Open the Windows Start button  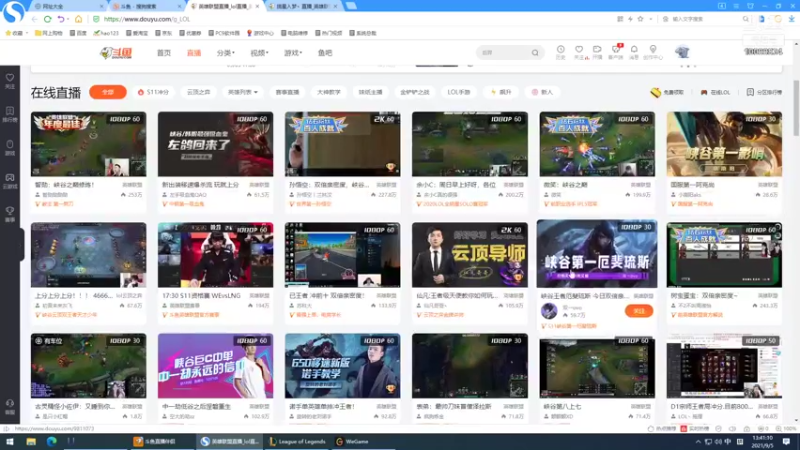pos(10,441)
